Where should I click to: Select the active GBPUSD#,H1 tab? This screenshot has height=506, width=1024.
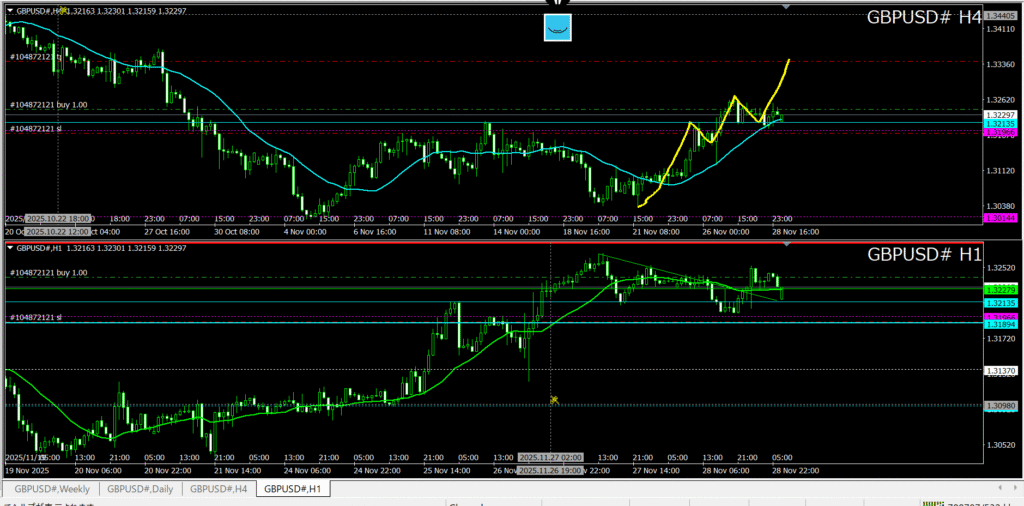point(293,489)
